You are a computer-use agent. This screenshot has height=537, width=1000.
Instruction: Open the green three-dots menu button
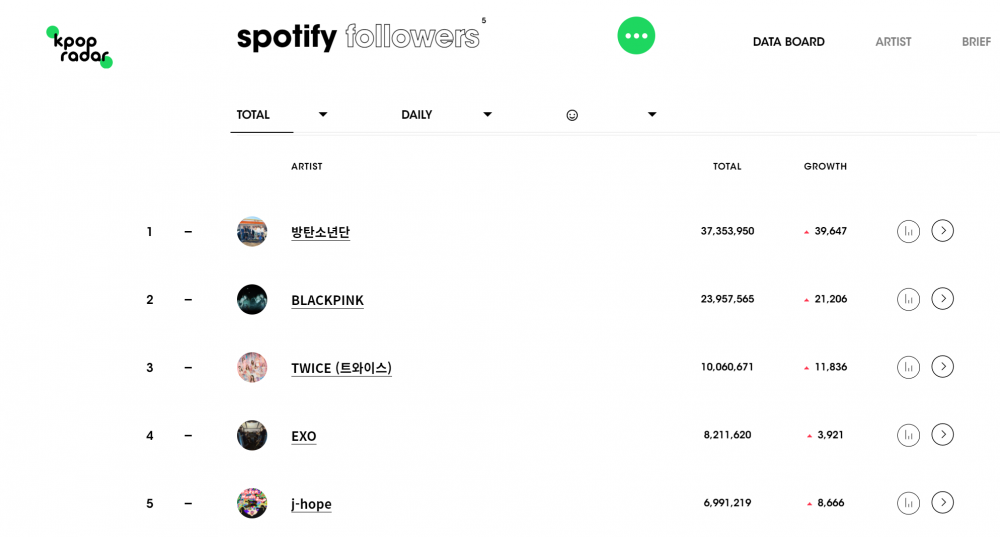(636, 36)
